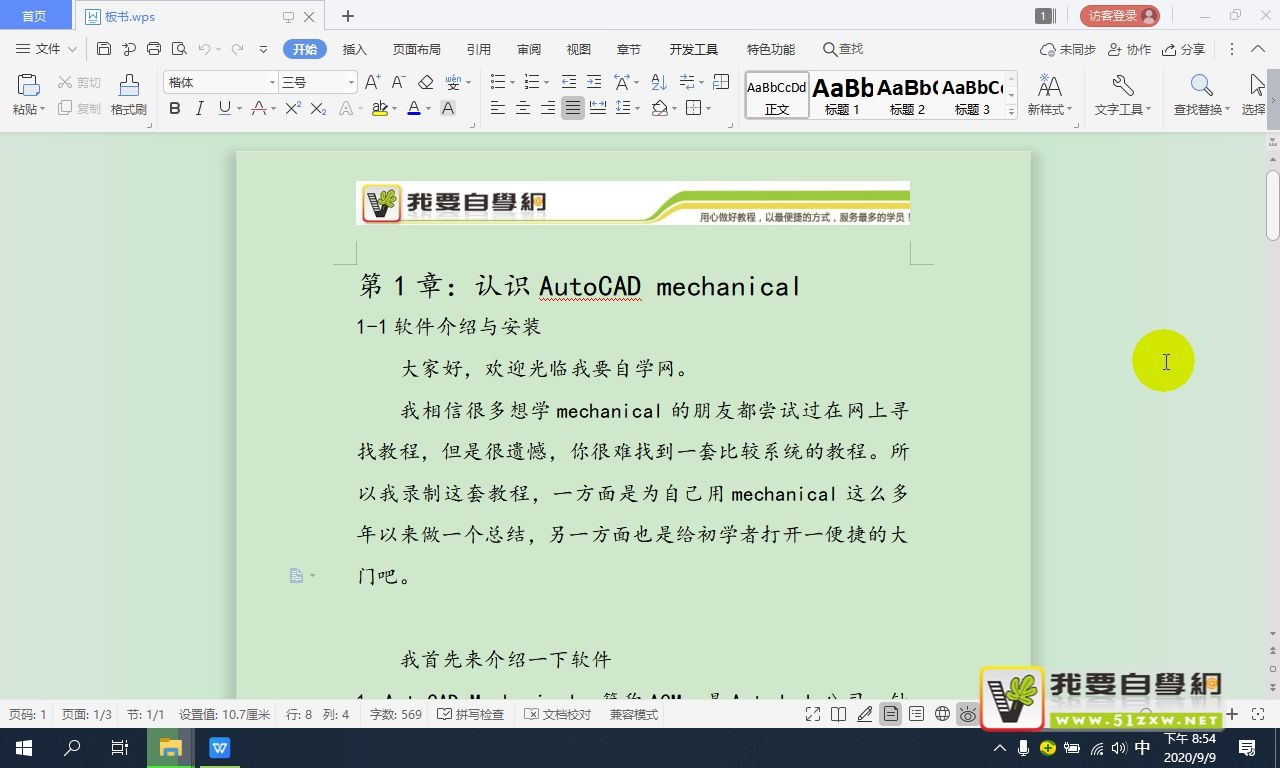The width and height of the screenshot is (1280, 768).
Task: Click the paragraph shading paint bucket
Action: [659, 108]
